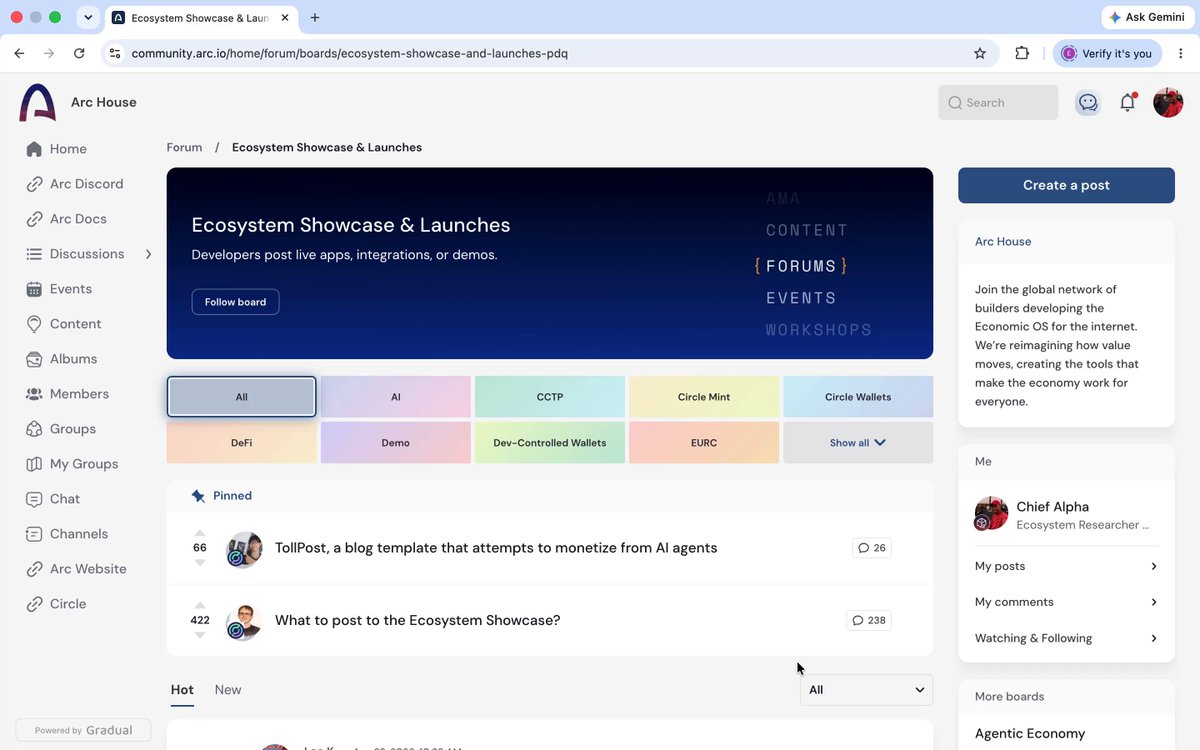The image size is (1200, 750).
Task: Expand Watching & Following chevron
Action: (1154, 638)
